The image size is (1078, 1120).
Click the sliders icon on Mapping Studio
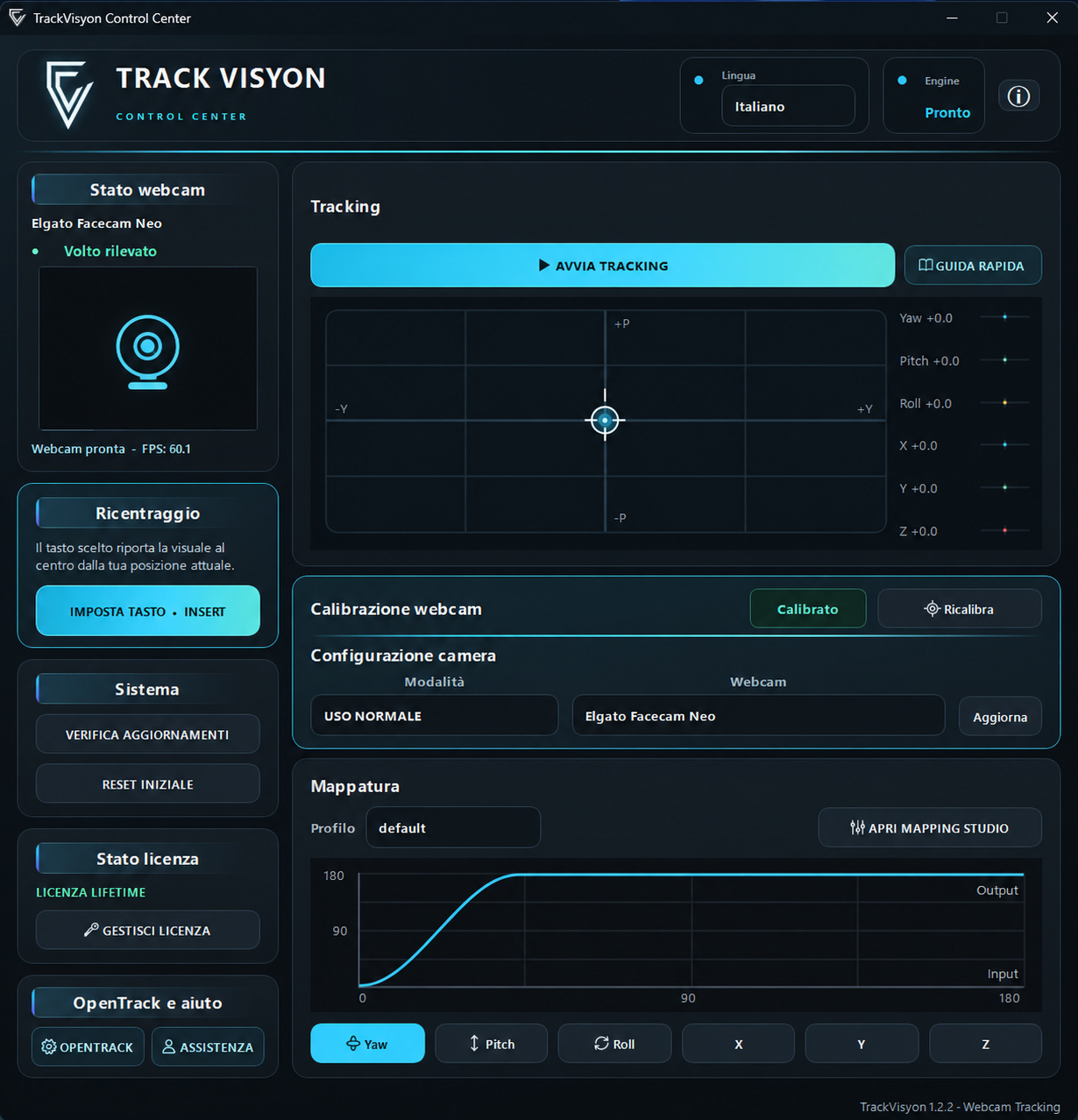pos(857,827)
